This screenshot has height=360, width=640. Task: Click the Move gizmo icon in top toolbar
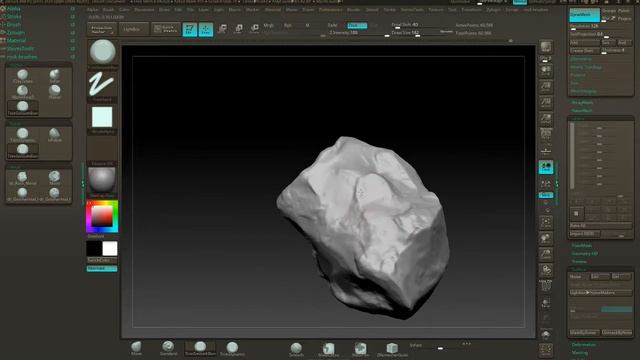(x=222, y=29)
